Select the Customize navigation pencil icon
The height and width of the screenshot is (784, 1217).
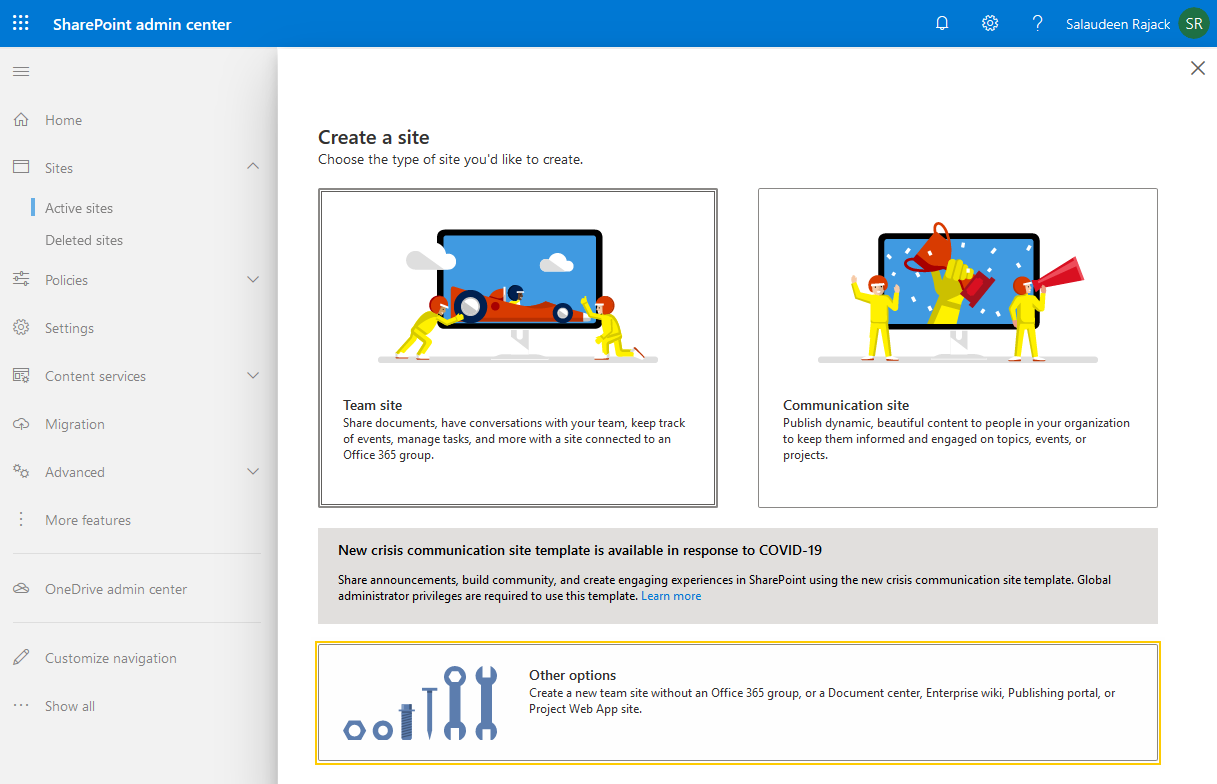[x=20, y=657]
